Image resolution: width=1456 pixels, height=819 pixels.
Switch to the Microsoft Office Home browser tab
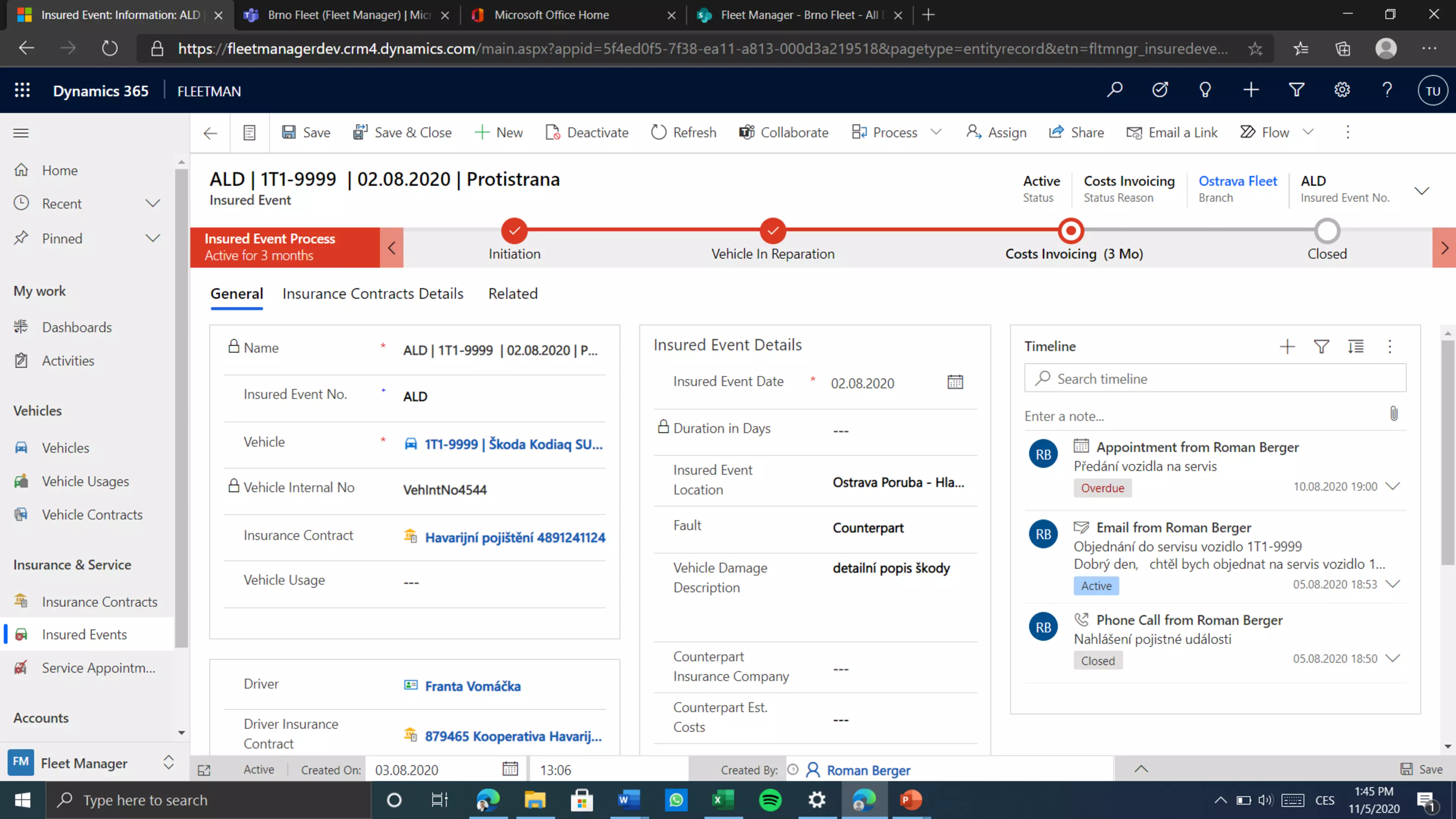point(573,15)
